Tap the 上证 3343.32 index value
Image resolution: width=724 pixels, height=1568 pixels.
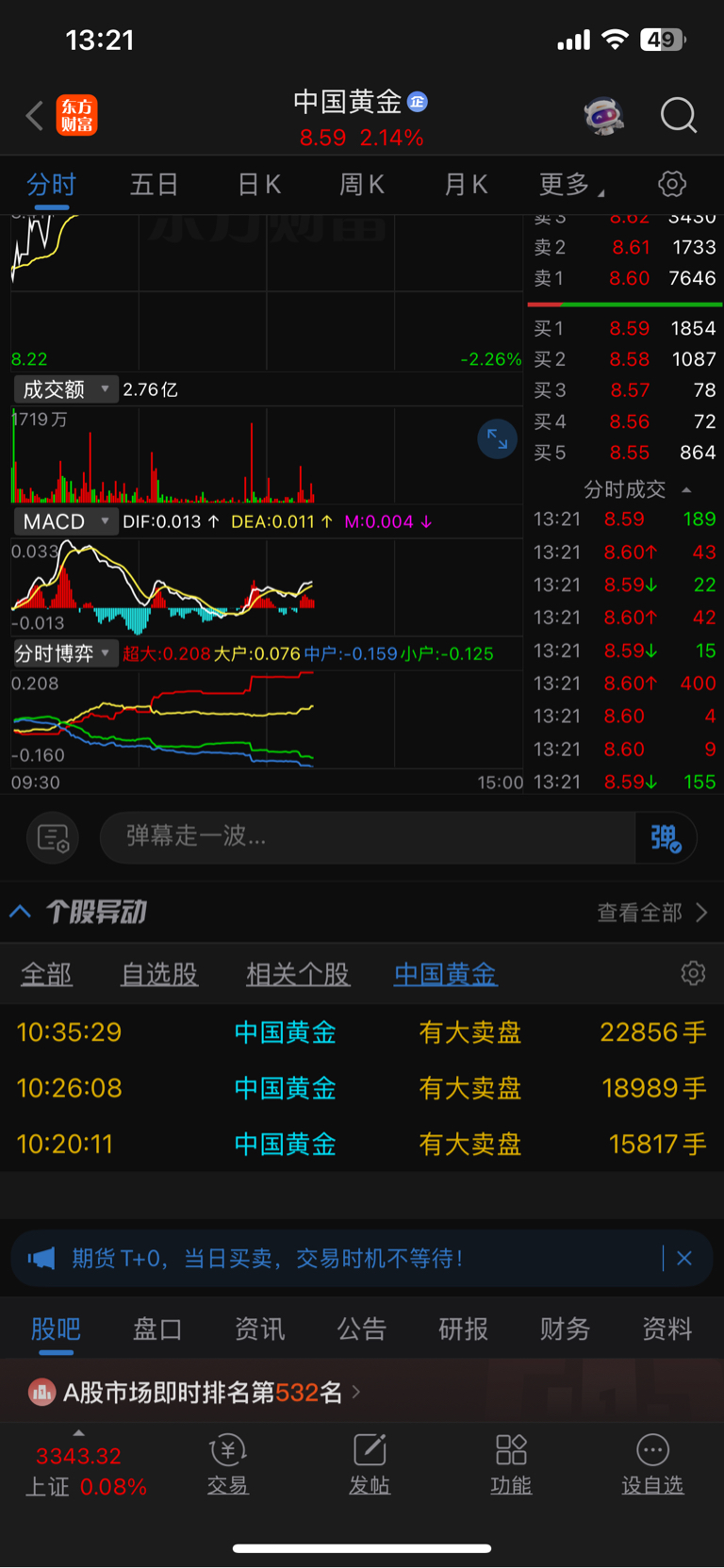[x=78, y=1456]
